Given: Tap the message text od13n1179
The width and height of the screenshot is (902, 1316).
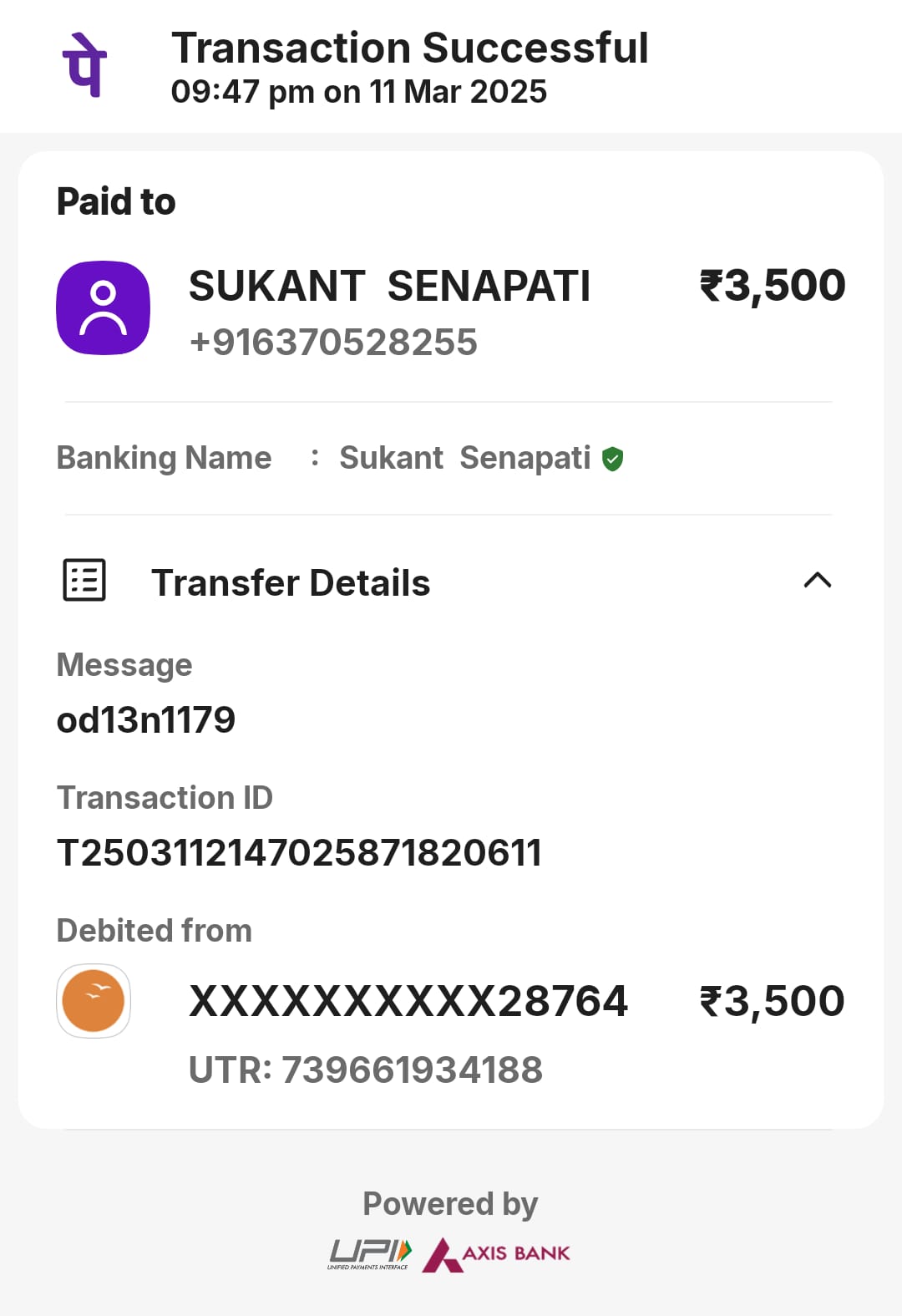Looking at the screenshot, I should click(146, 720).
